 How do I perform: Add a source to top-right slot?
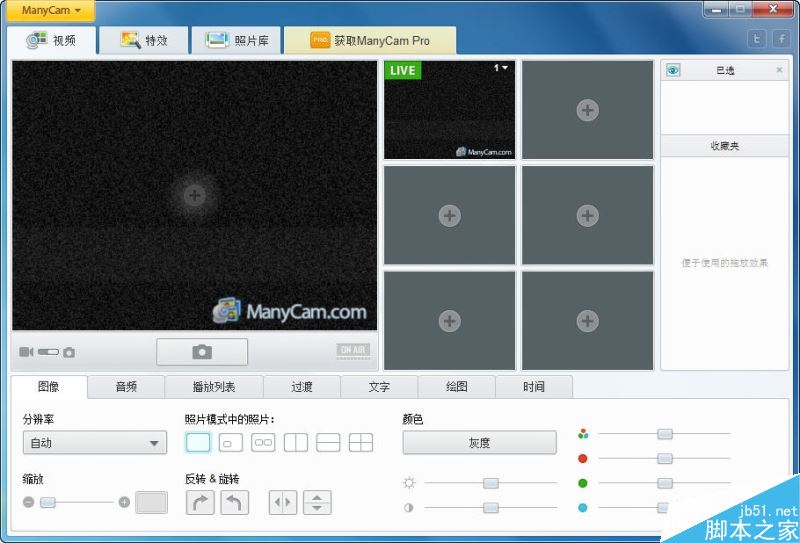(587, 110)
